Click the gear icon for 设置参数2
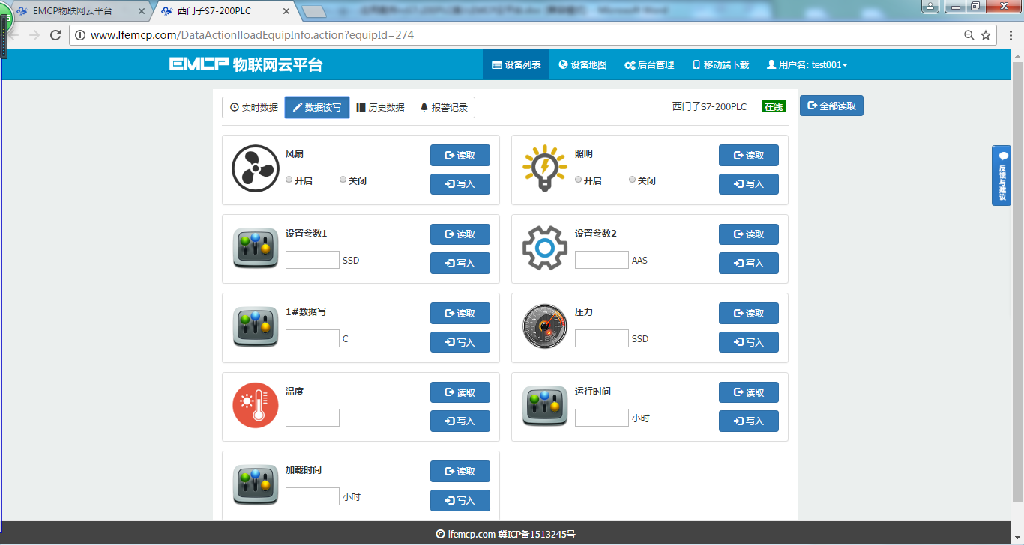Viewport: 1024px width, 545px height. [544, 247]
